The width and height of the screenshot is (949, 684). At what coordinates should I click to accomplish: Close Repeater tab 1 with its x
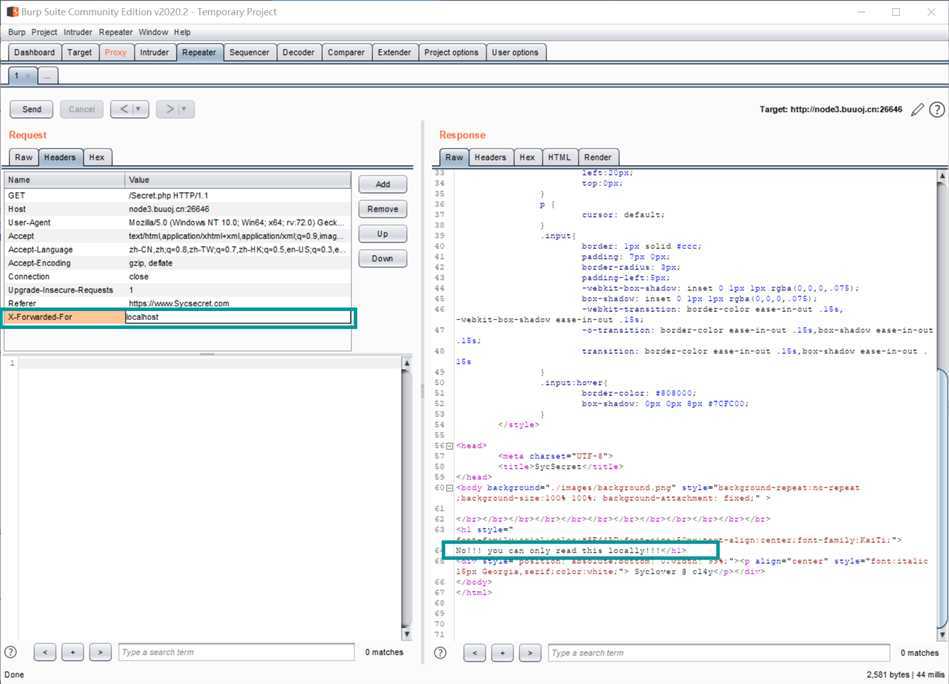tap(28, 76)
